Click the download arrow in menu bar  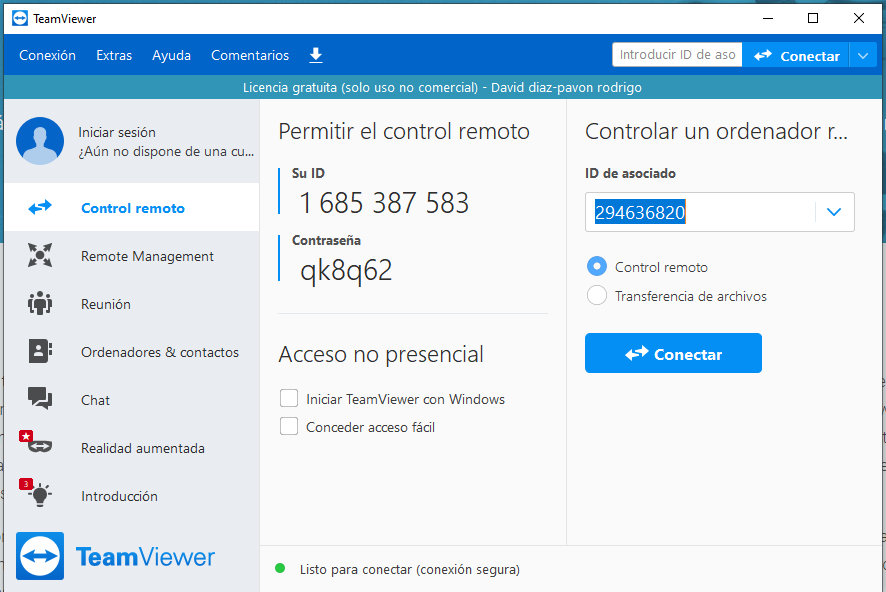pos(316,55)
